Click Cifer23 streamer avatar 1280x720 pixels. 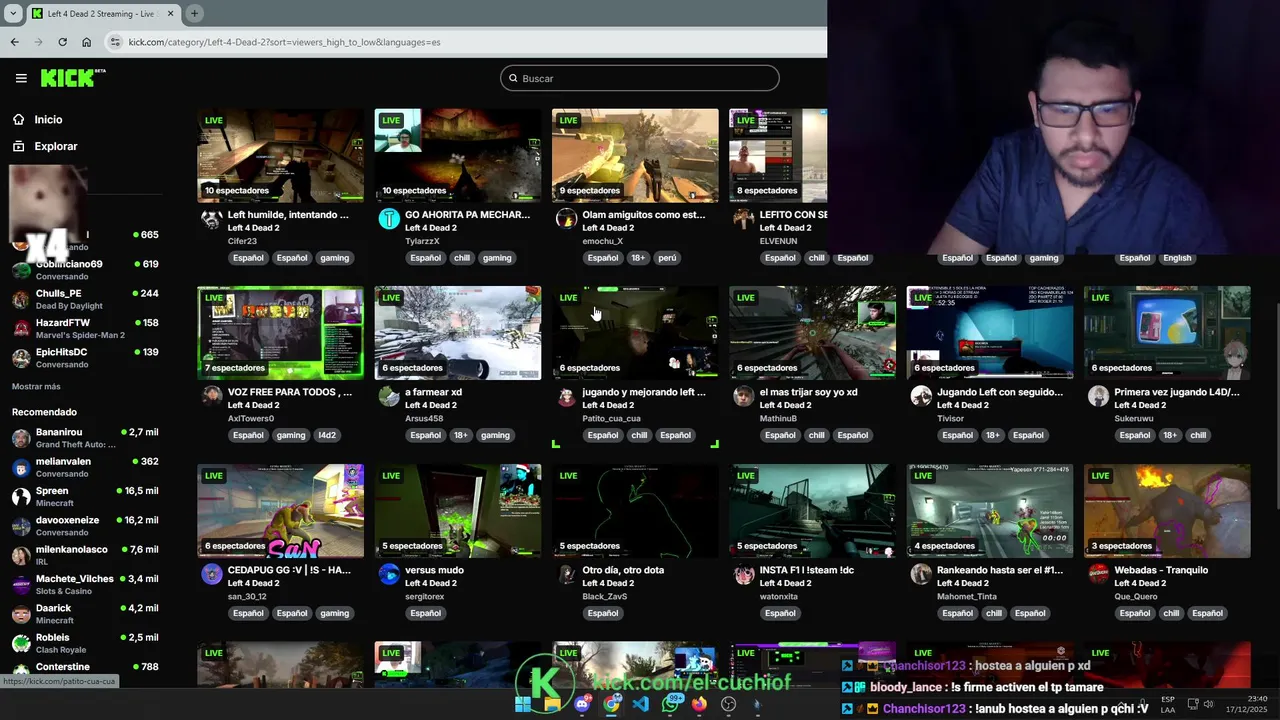pyautogui.click(x=211, y=219)
